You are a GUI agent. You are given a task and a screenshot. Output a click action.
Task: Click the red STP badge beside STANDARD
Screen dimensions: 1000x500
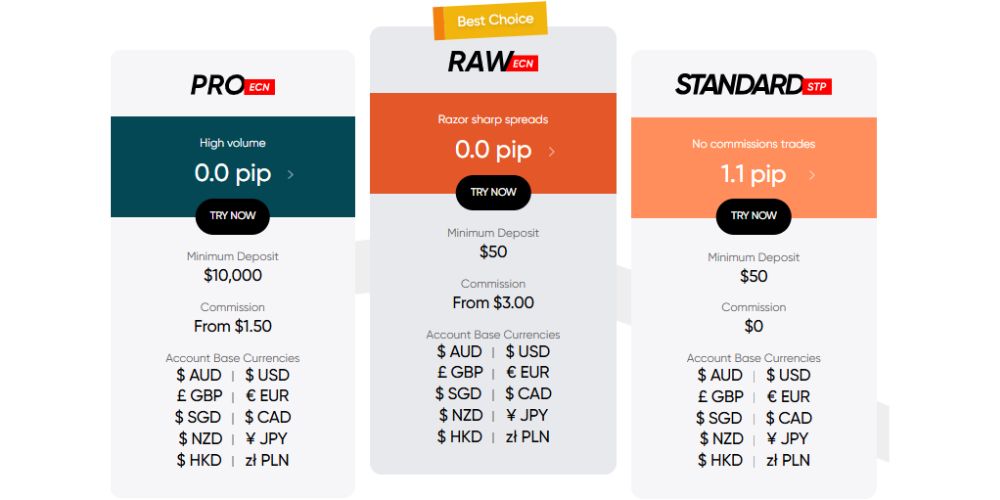click(x=817, y=87)
